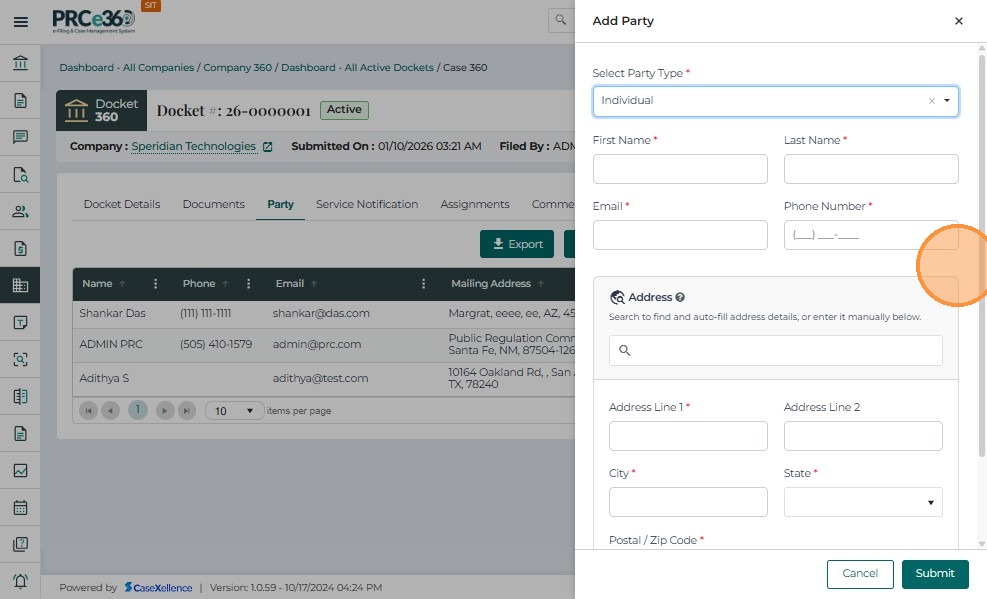Click the Submit button
The height and width of the screenshot is (599, 987).
[935, 573]
